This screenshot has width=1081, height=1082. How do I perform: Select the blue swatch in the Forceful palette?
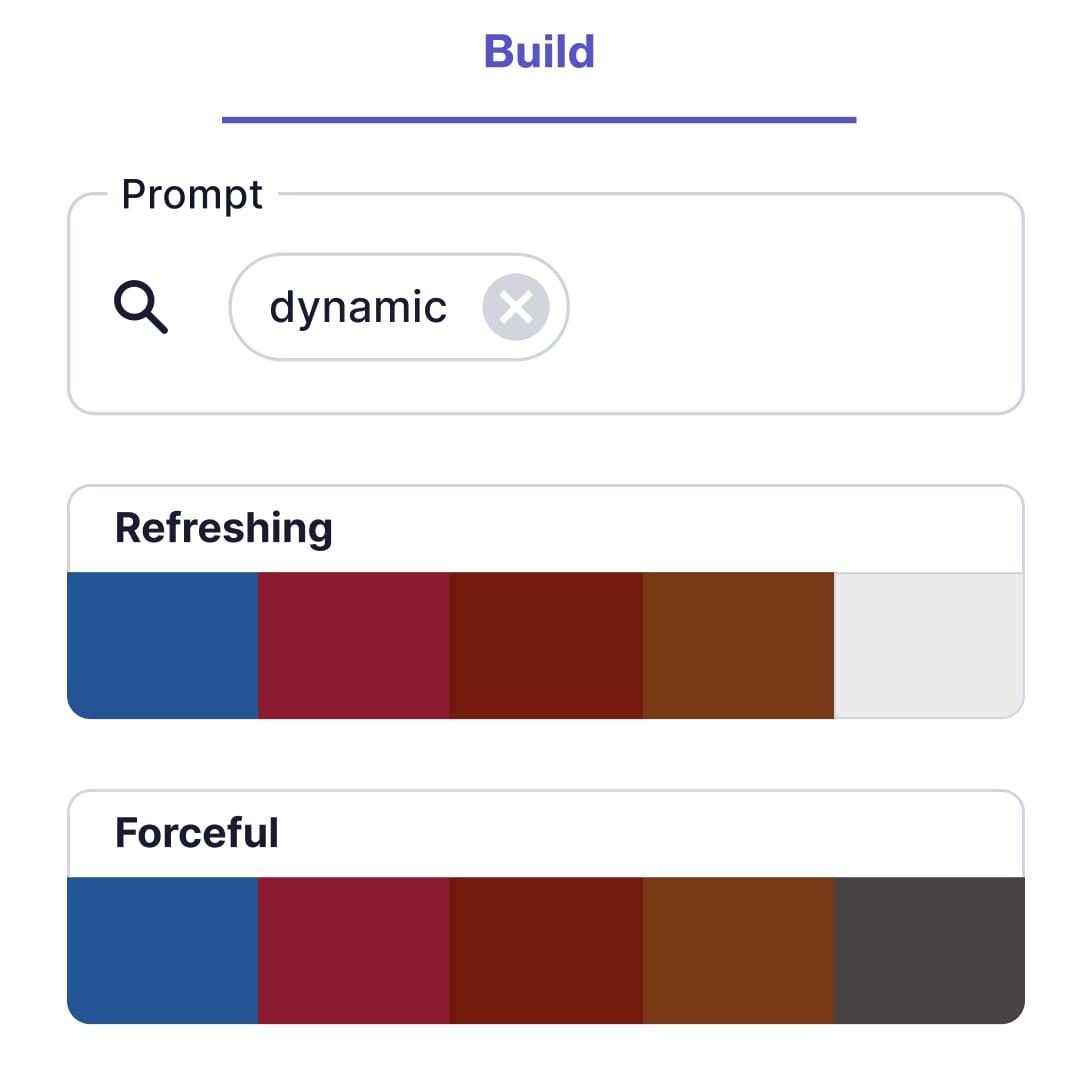click(x=160, y=950)
